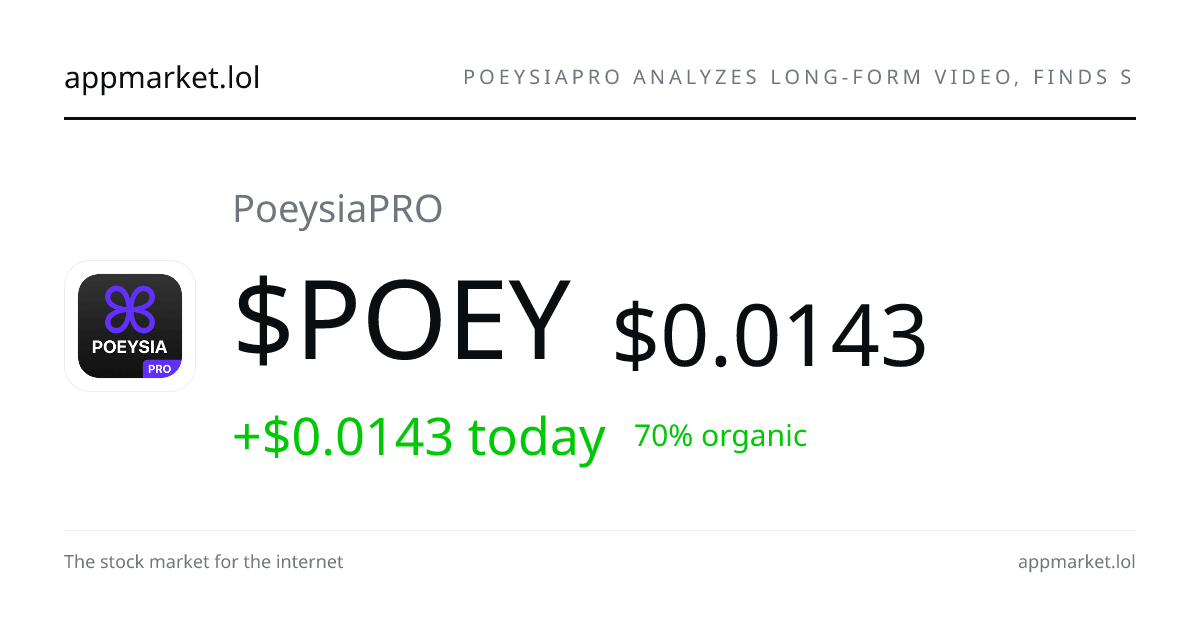1200x630 pixels.
Task: Click the stock market for the internet tagline
Action: pos(204,562)
